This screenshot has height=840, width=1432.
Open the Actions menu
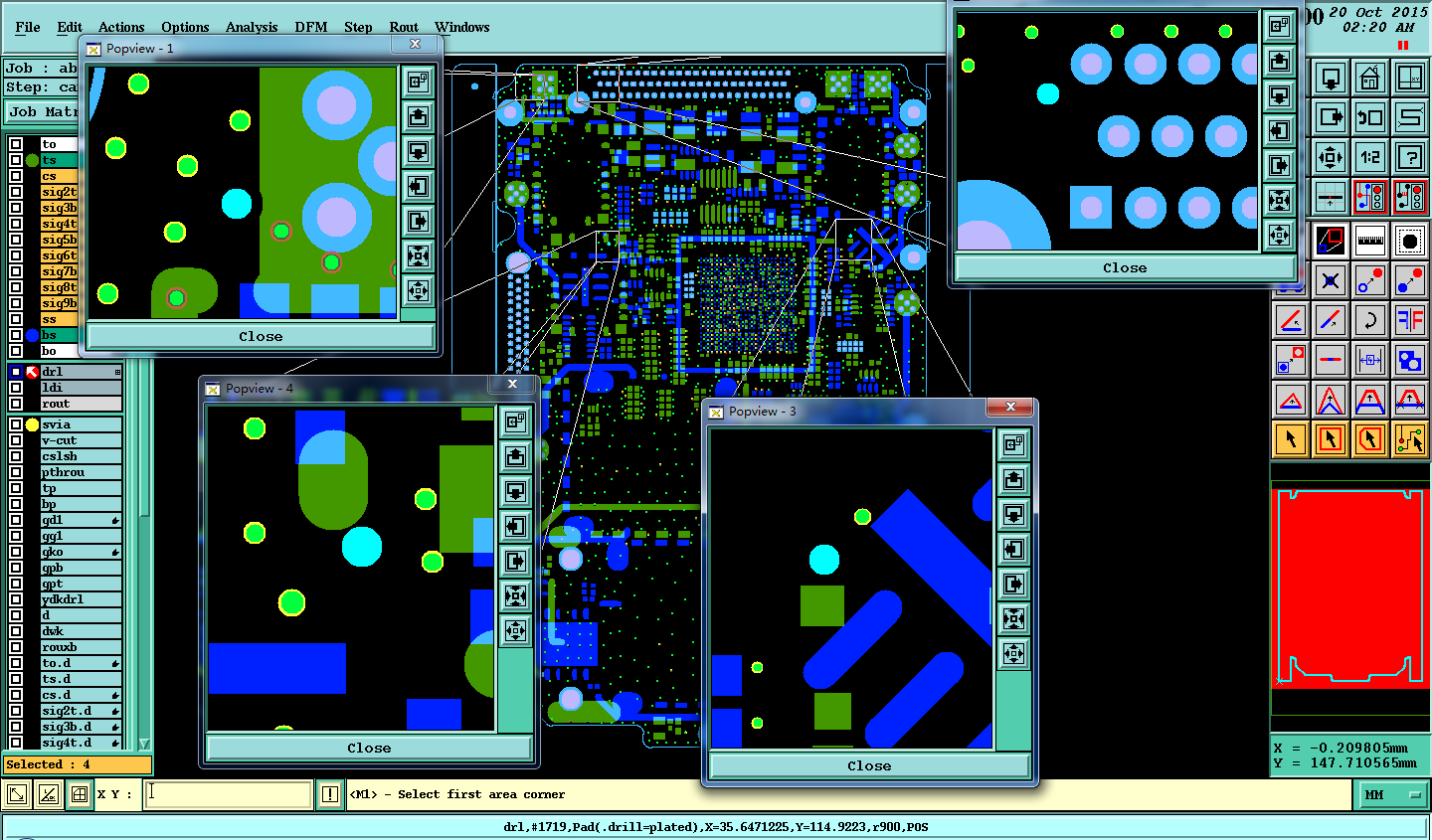click(x=121, y=27)
